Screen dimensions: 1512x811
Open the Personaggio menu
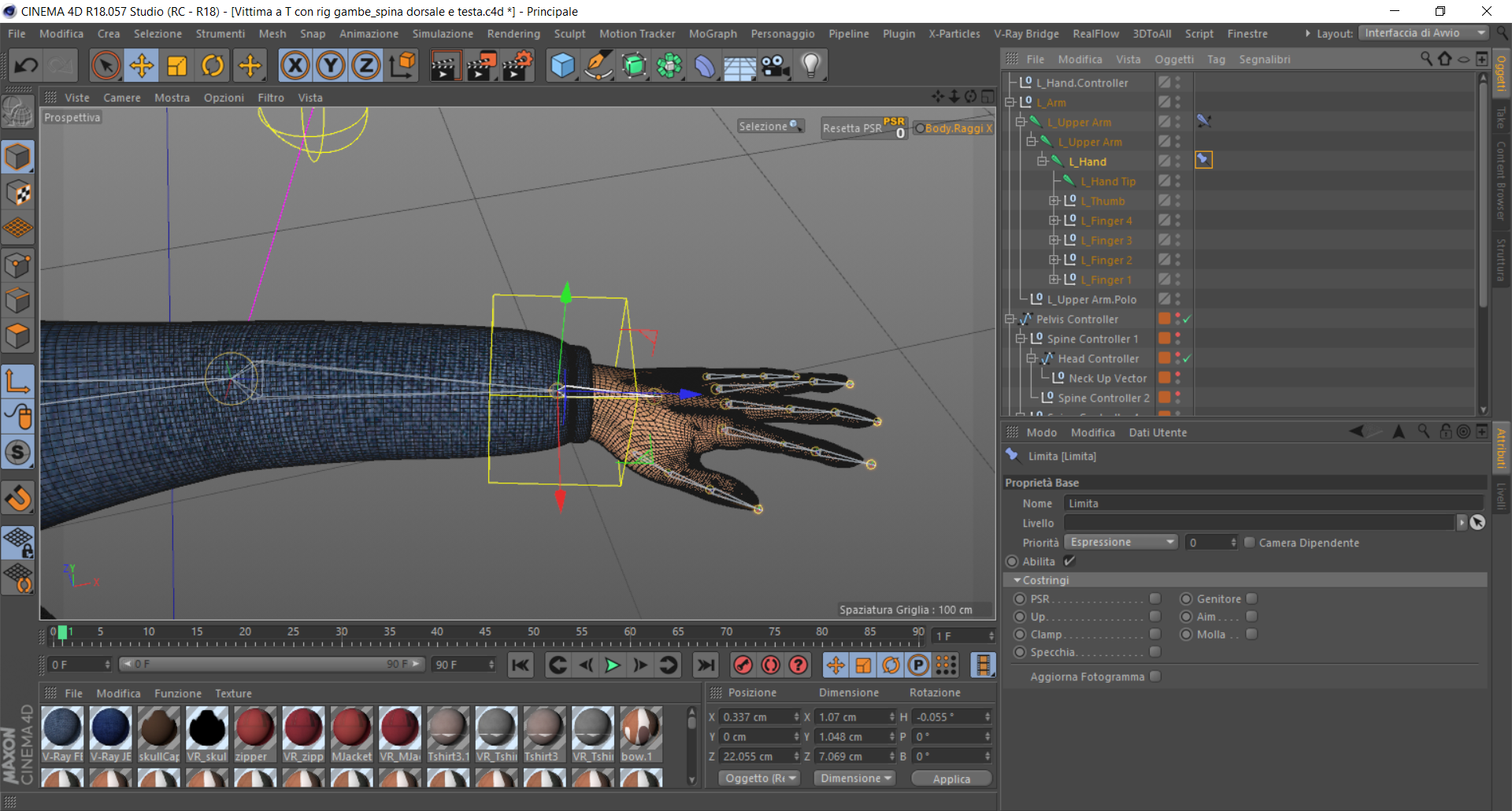(783, 34)
